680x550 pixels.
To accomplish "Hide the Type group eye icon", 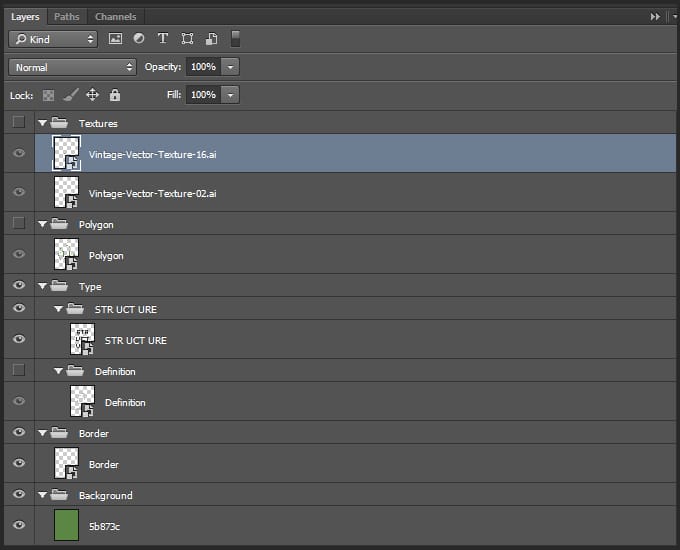I will pos(19,285).
